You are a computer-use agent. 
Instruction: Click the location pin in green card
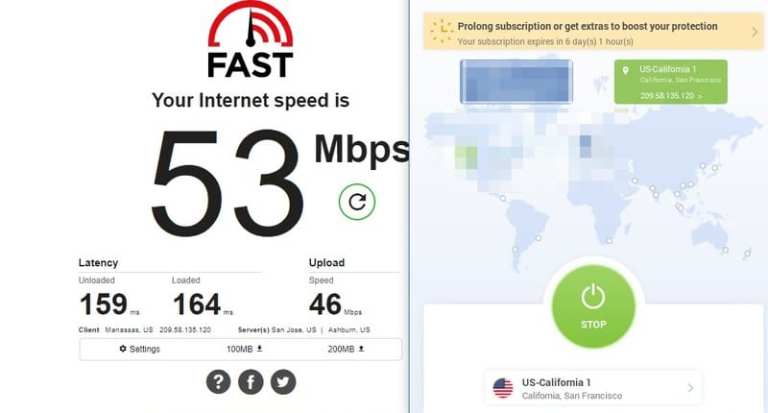tap(625, 71)
